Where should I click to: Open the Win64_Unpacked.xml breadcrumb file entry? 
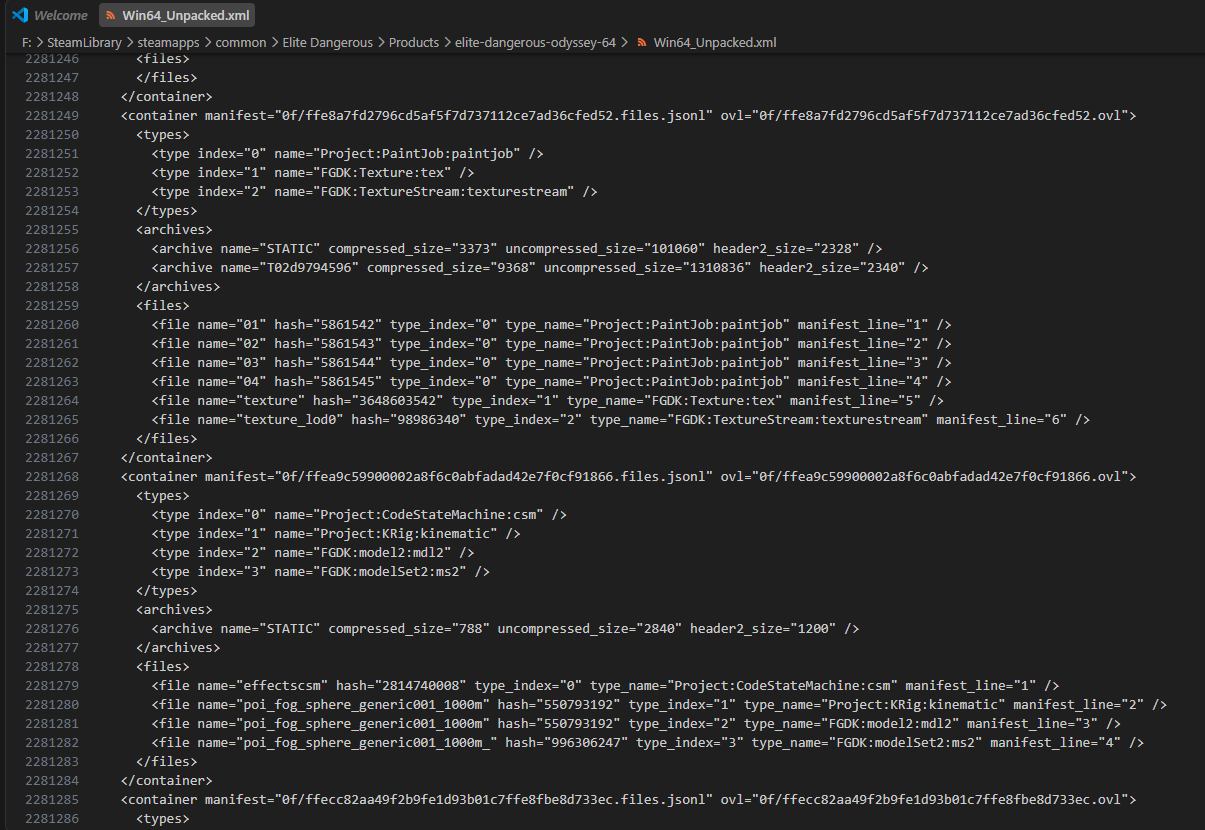pyautogui.click(x=715, y=42)
